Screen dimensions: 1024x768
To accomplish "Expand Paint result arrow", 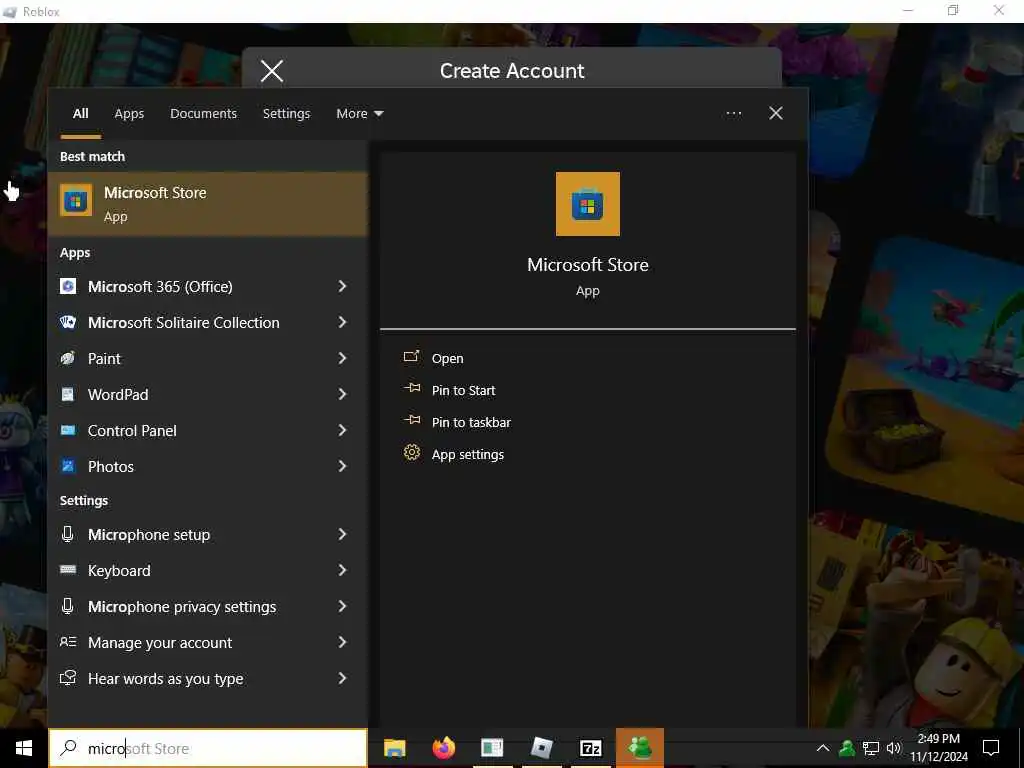I will pos(342,358).
